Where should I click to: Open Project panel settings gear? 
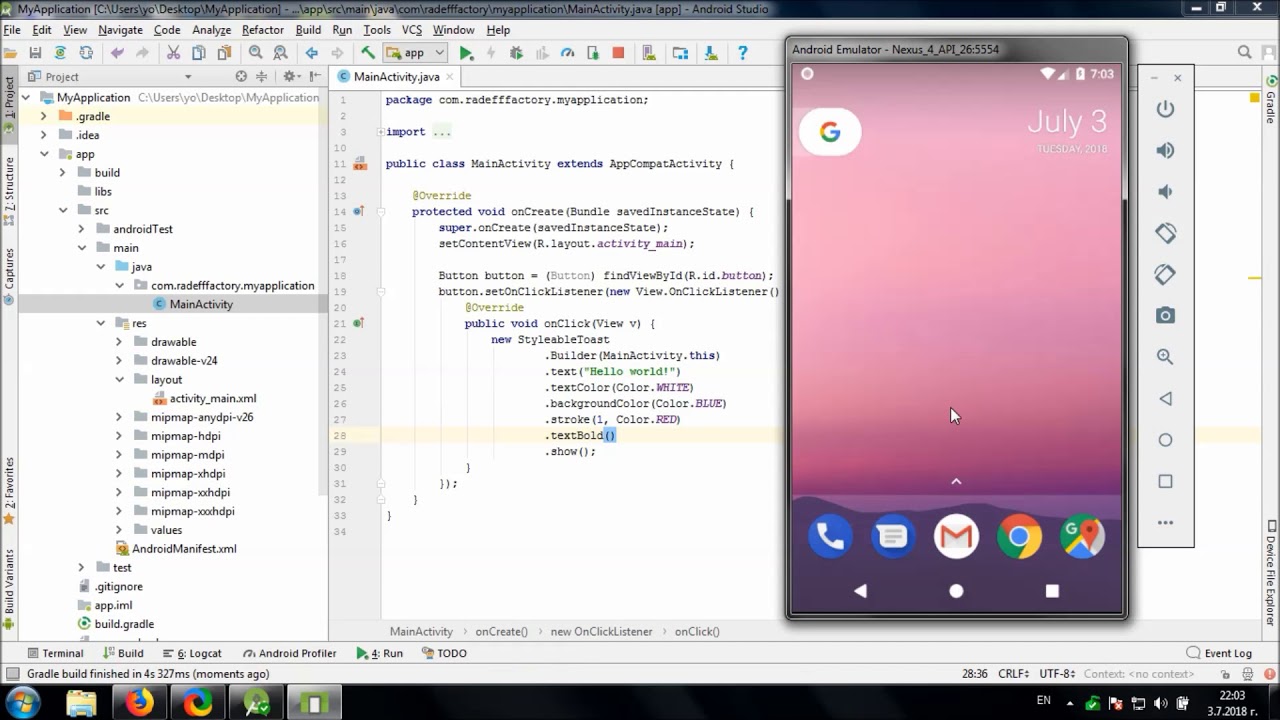coord(290,77)
